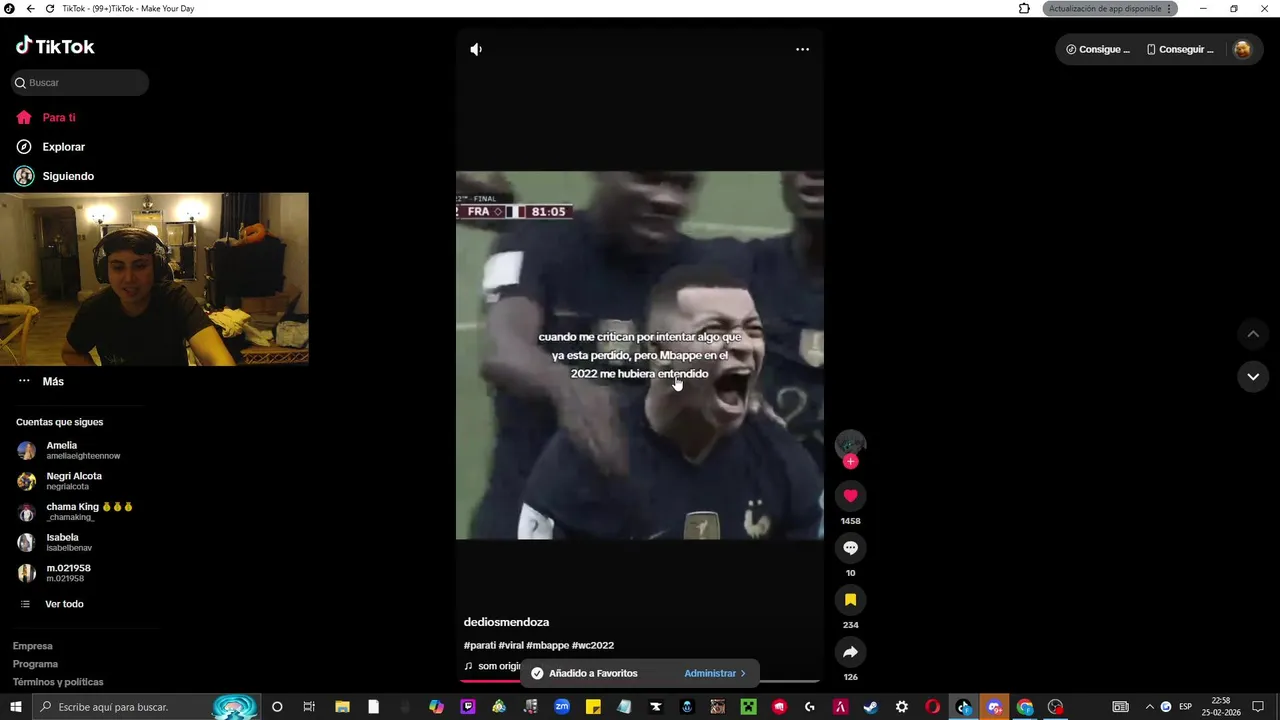Click the Mbappe video to pause
Image resolution: width=1280 pixels, height=720 pixels.
(x=640, y=355)
